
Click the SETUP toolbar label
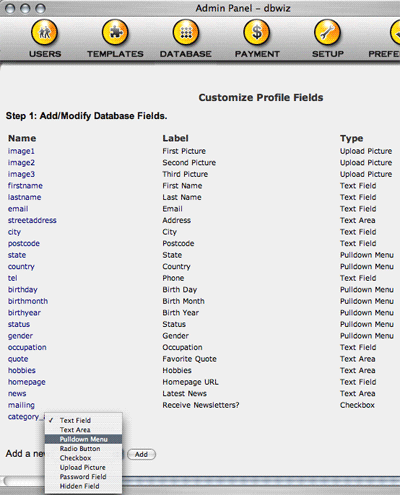[x=328, y=54]
